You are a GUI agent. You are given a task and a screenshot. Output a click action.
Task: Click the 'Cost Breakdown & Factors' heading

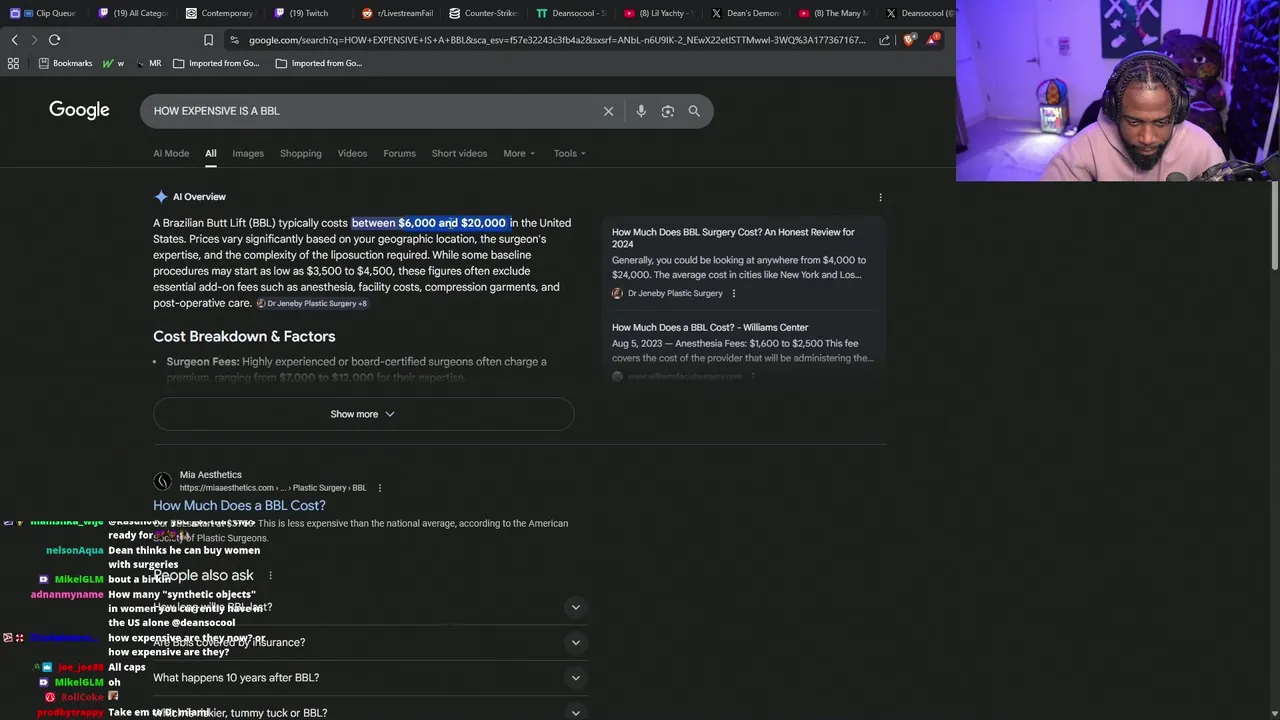tap(244, 336)
